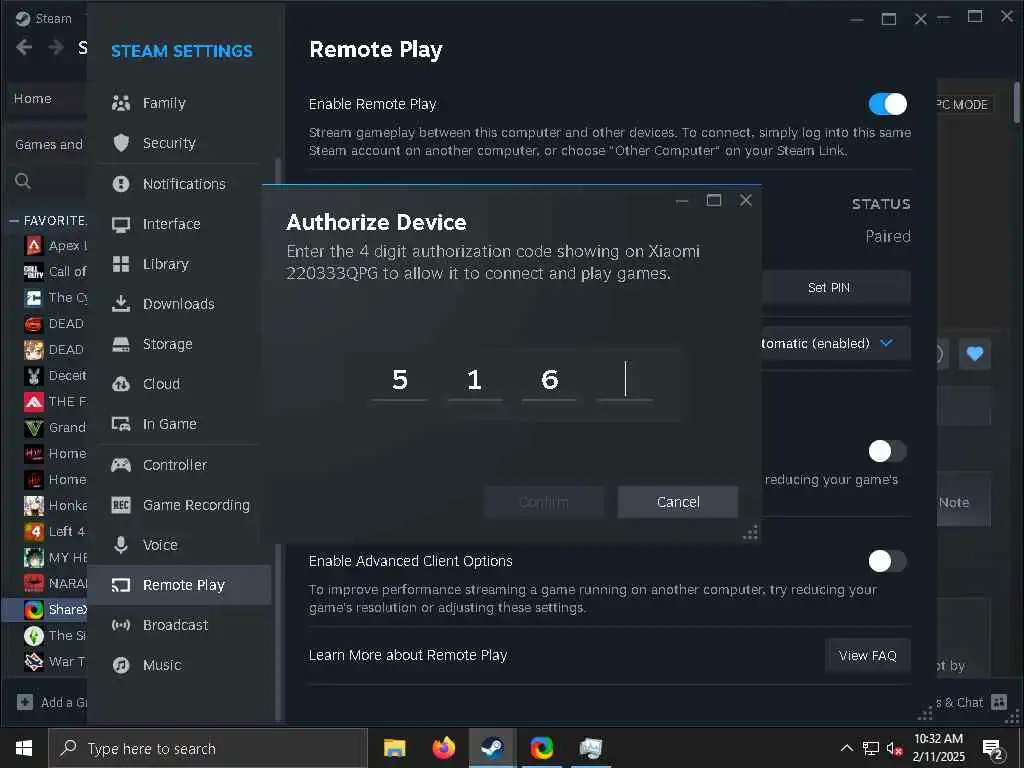Show hidden system tray icons
This screenshot has height=768, width=1024.
pos(846,748)
